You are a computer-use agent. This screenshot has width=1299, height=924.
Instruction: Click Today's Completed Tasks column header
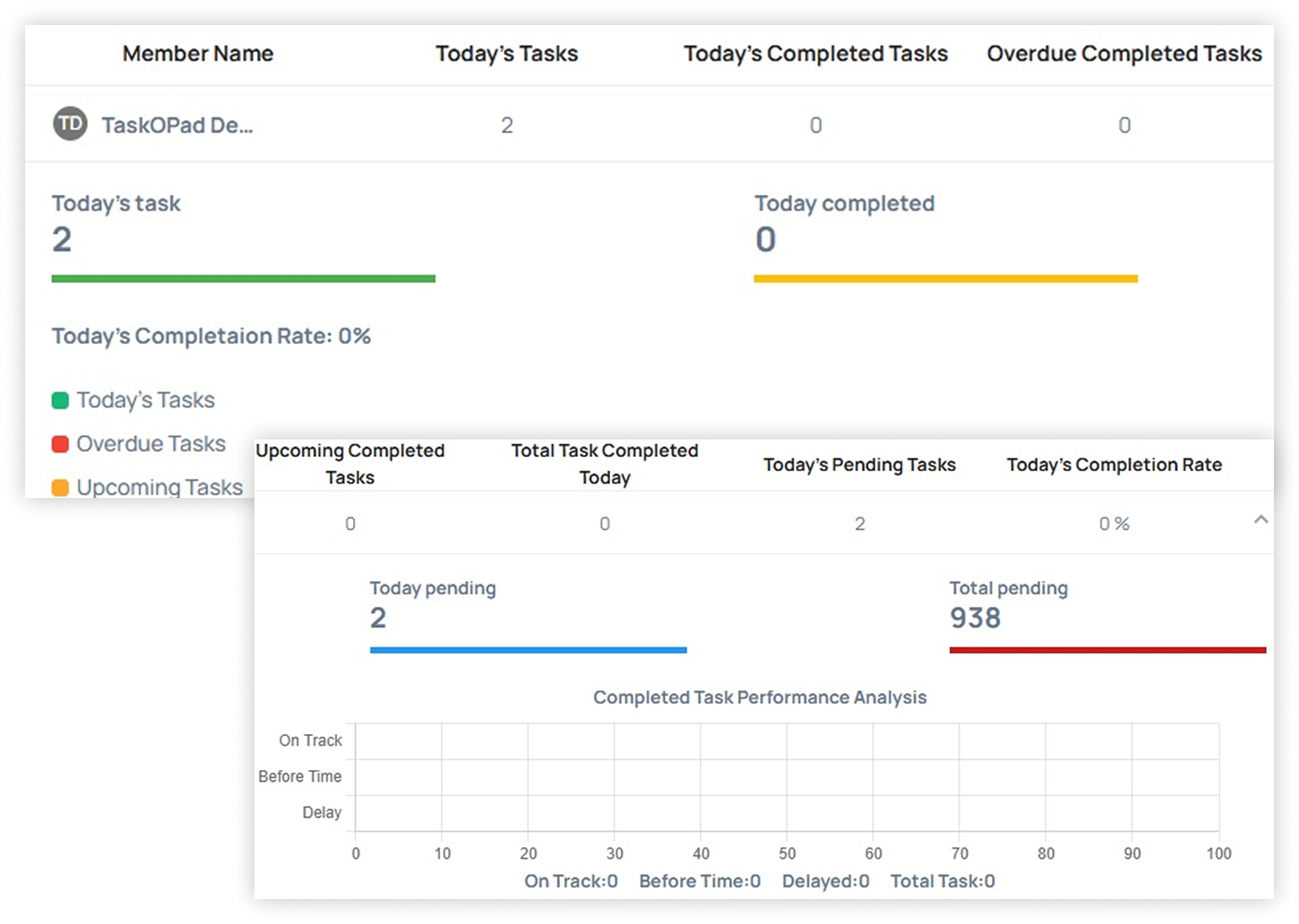click(x=815, y=54)
